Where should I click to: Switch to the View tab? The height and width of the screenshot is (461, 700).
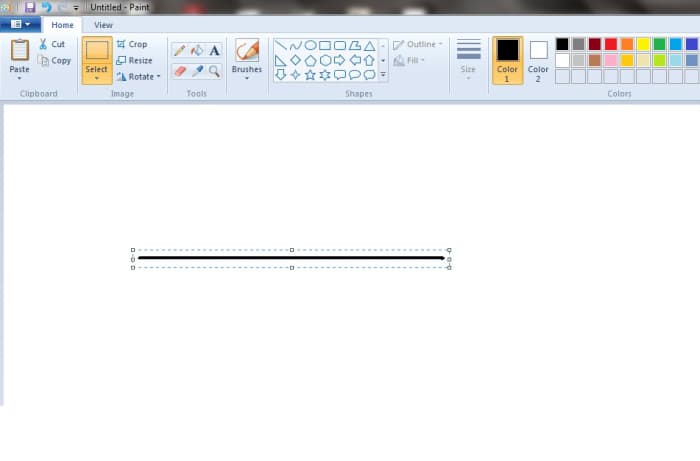103,25
